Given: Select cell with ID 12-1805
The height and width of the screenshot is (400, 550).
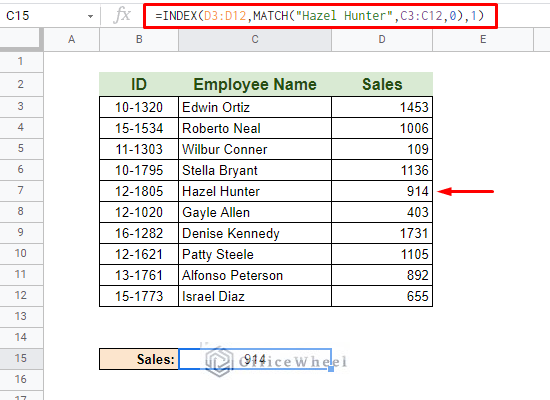Looking at the screenshot, I should [139, 191].
